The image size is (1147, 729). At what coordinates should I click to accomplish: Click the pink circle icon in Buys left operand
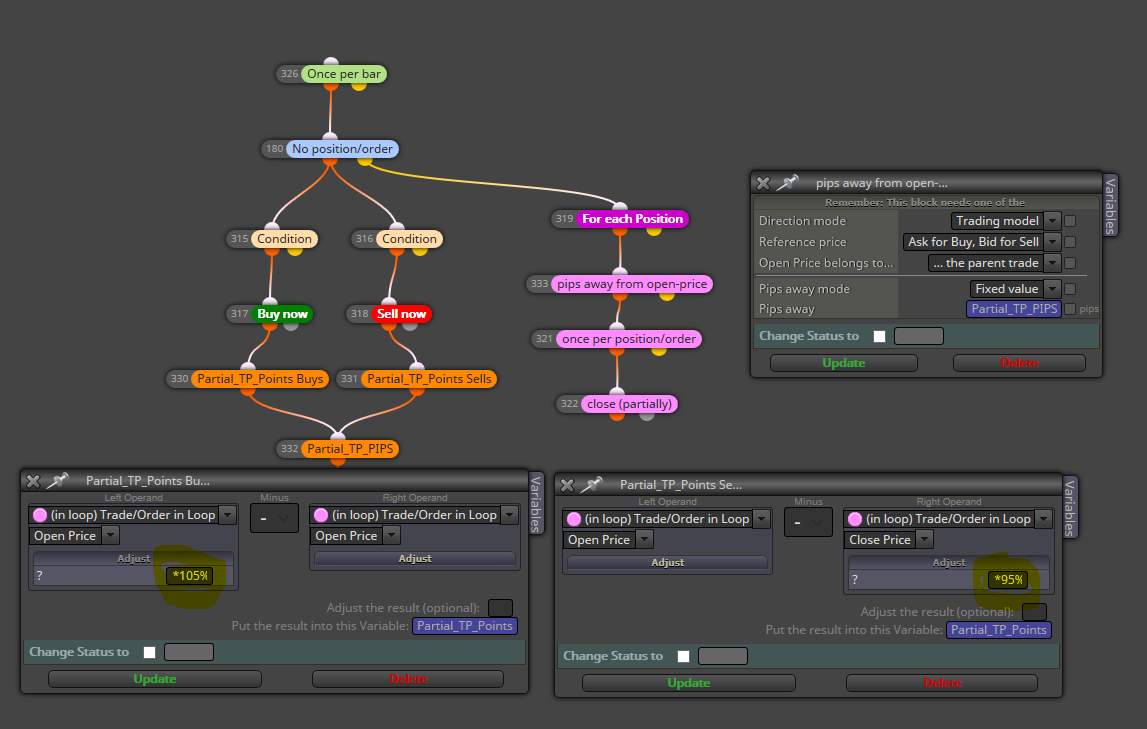[40, 515]
